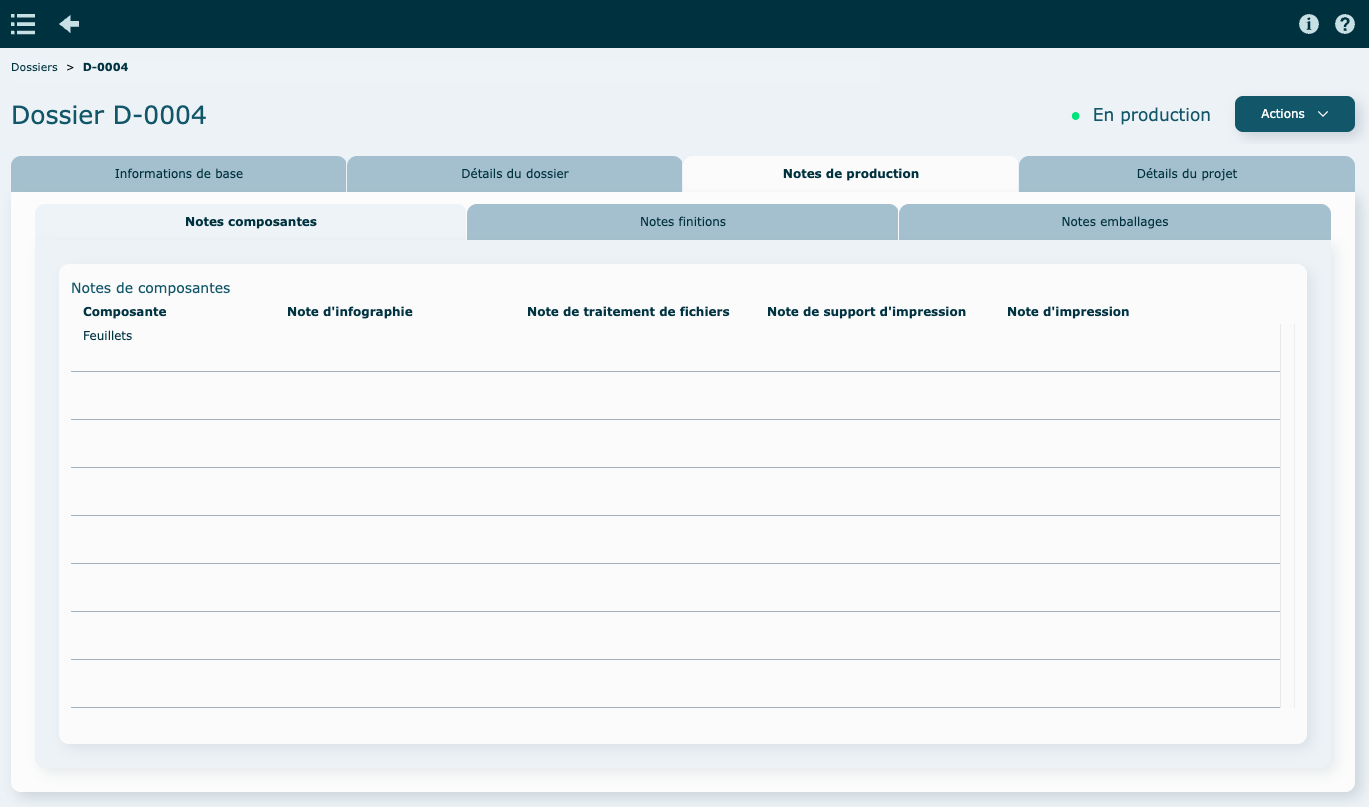Click the back arrow icon

coord(69,24)
